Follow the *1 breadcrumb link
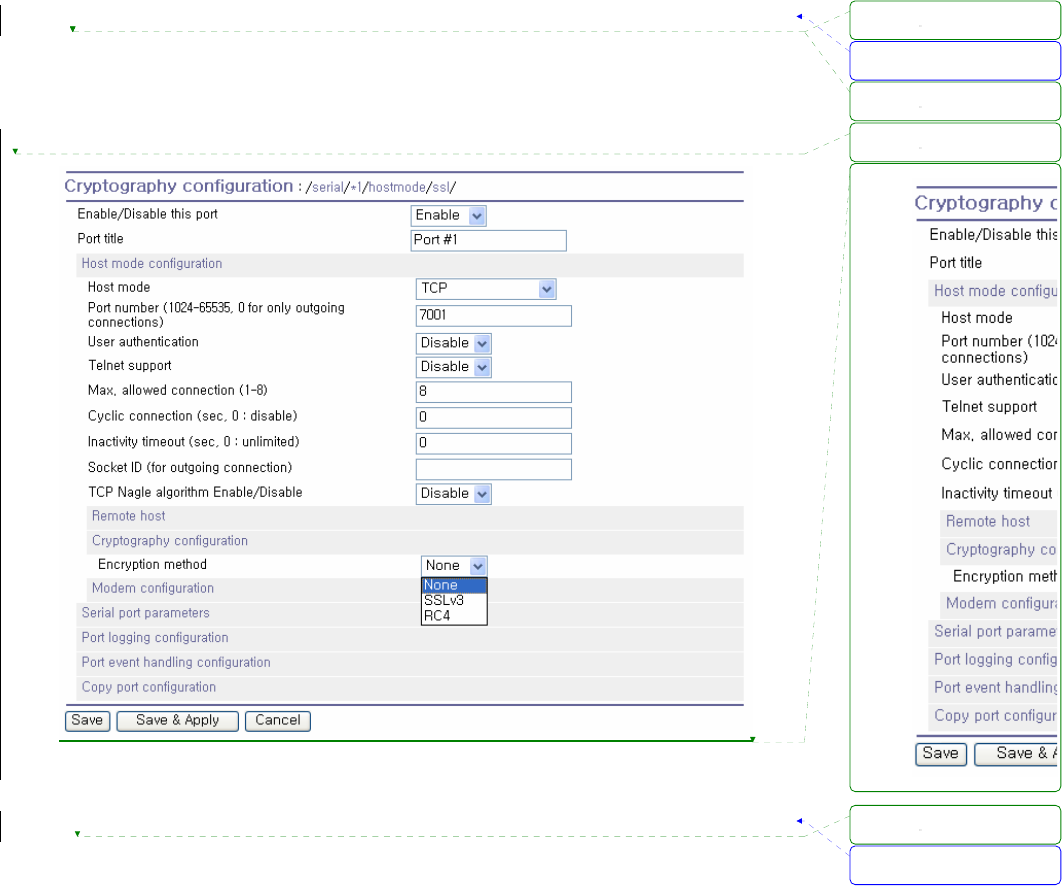 point(356,188)
